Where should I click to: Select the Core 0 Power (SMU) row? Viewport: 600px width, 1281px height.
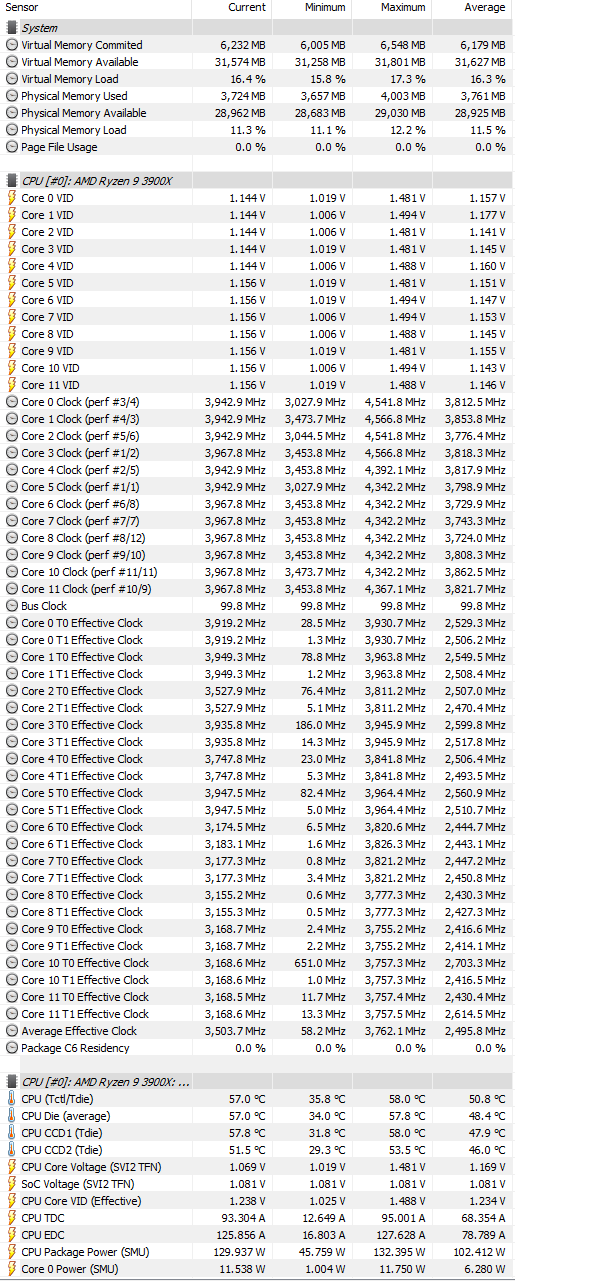coord(257,1269)
